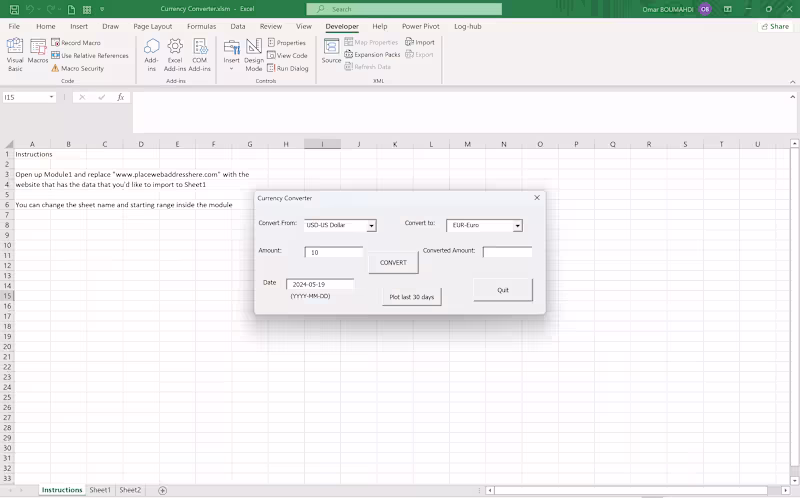Click the New document icon in quick access
The width and height of the screenshot is (800, 498).
tap(71, 9)
